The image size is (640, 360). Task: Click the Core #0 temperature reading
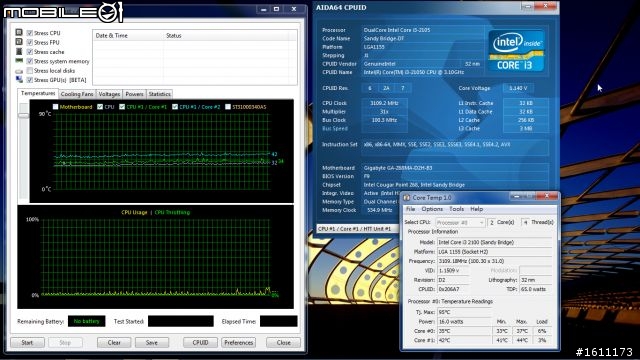coord(464,331)
